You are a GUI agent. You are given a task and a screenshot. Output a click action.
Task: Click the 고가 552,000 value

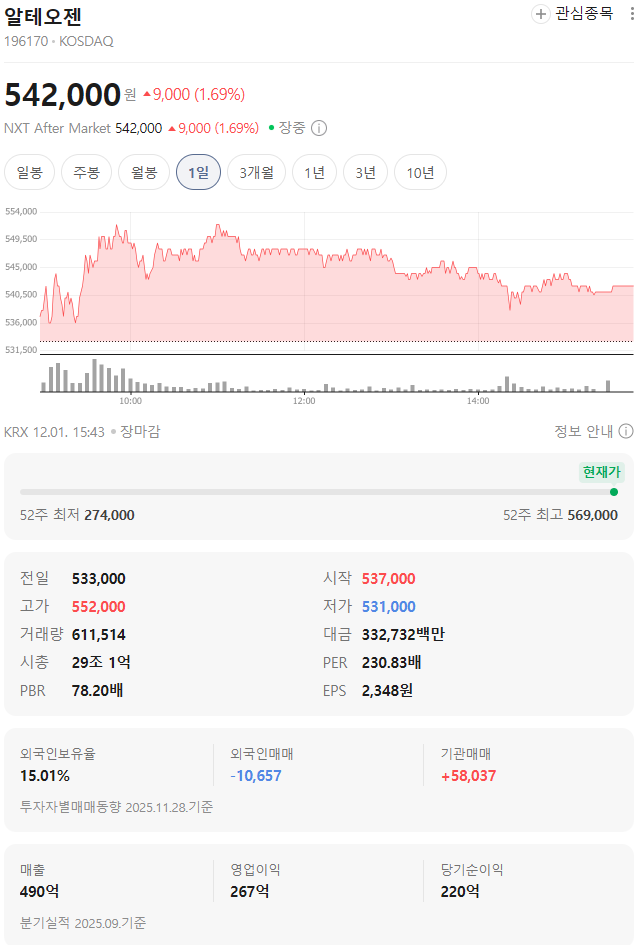click(99, 606)
